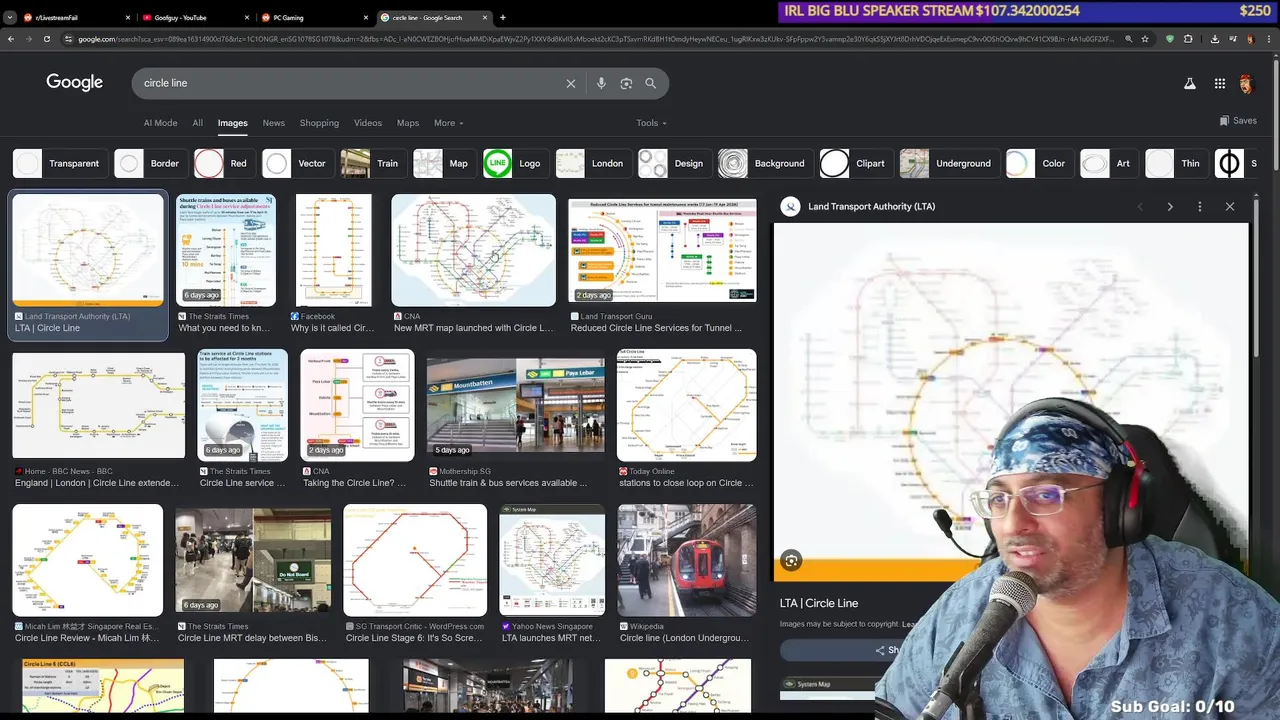Filter images by the Map chip
The image size is (1280, 720).
(444, 163)
